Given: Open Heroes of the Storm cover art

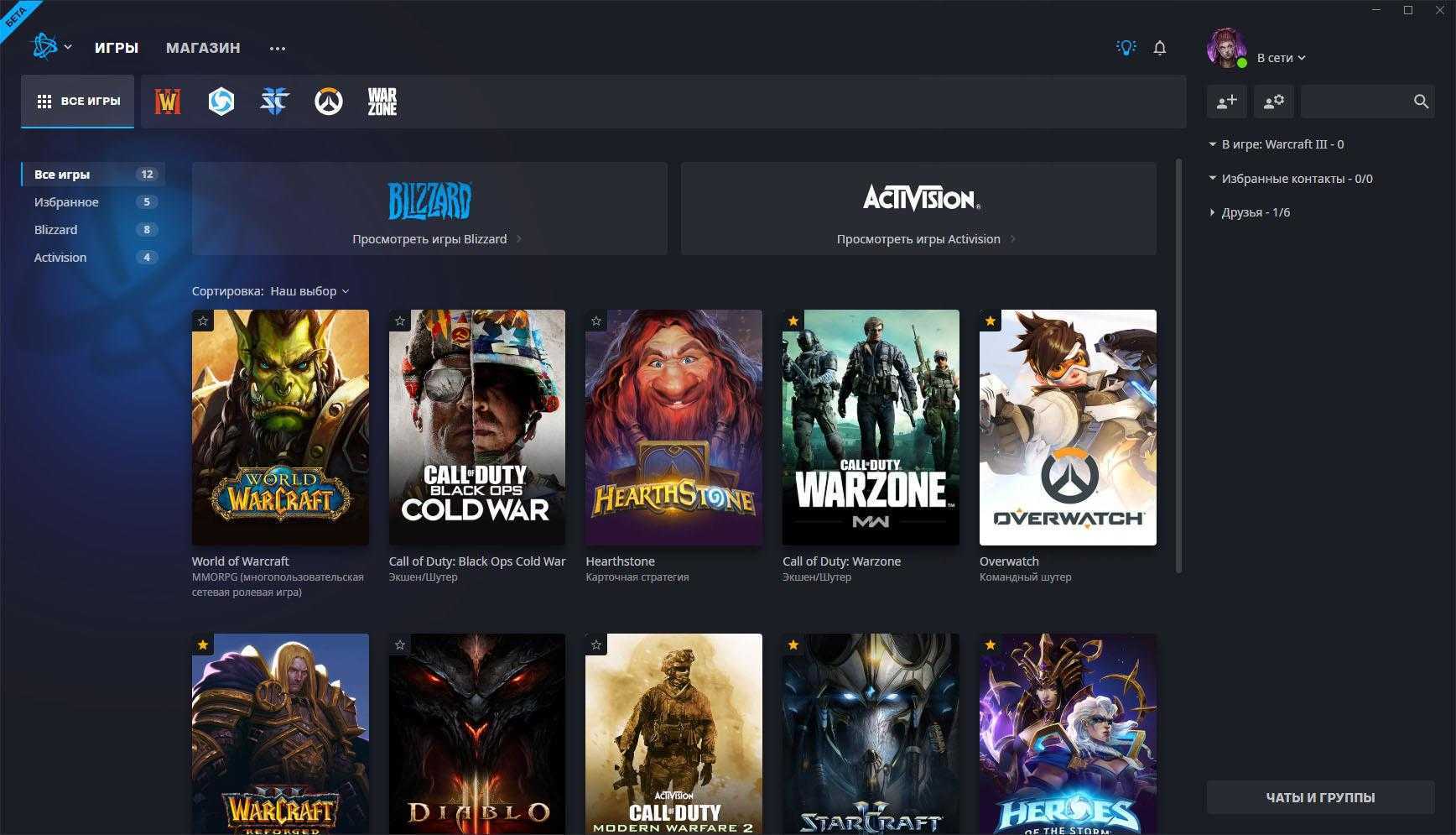Looking at the screenshot, I should pyautogui.click(x=1068, y=734).
